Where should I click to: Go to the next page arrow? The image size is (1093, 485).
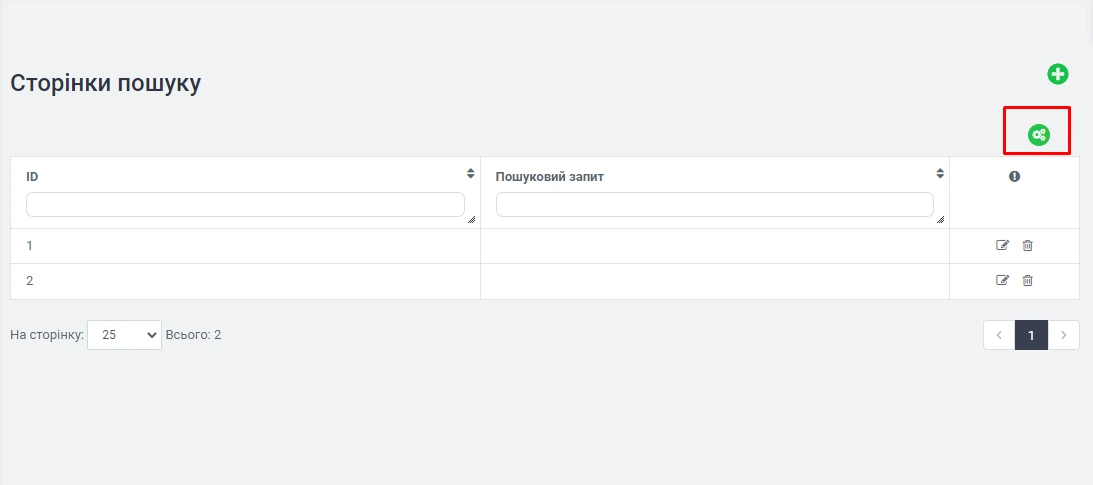1064,336
